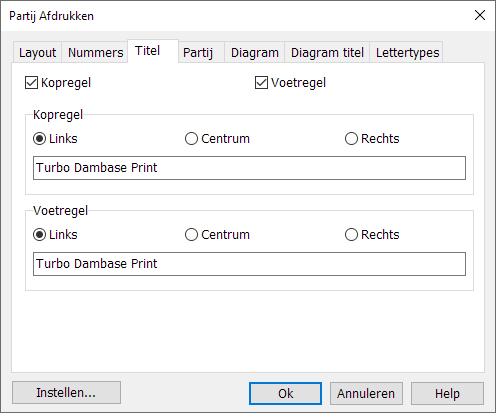
Task: Click the Voetregel text input field
Action: coord(249,264)
